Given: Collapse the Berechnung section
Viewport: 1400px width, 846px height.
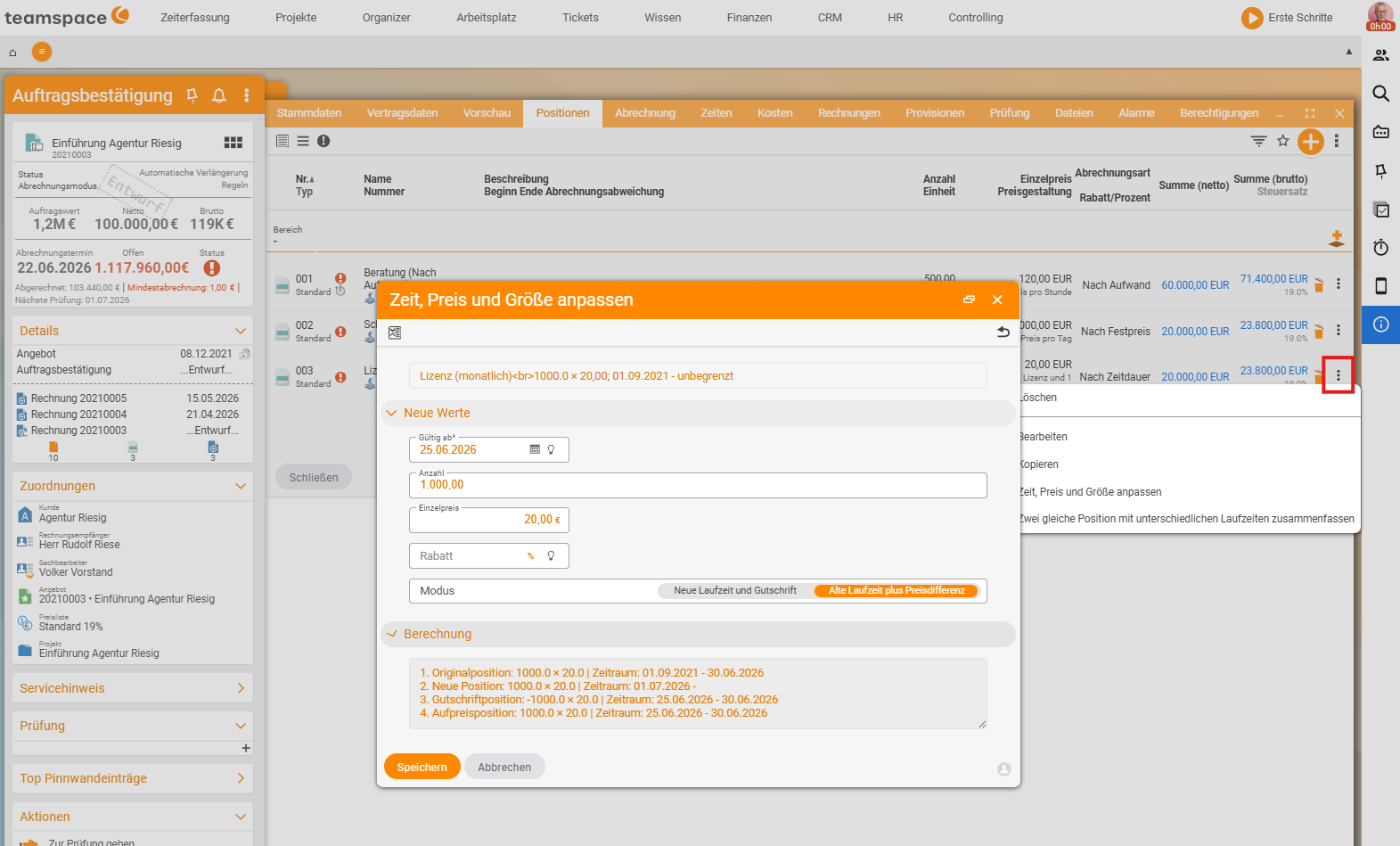Looking at the screenshot, I should 391,634.
